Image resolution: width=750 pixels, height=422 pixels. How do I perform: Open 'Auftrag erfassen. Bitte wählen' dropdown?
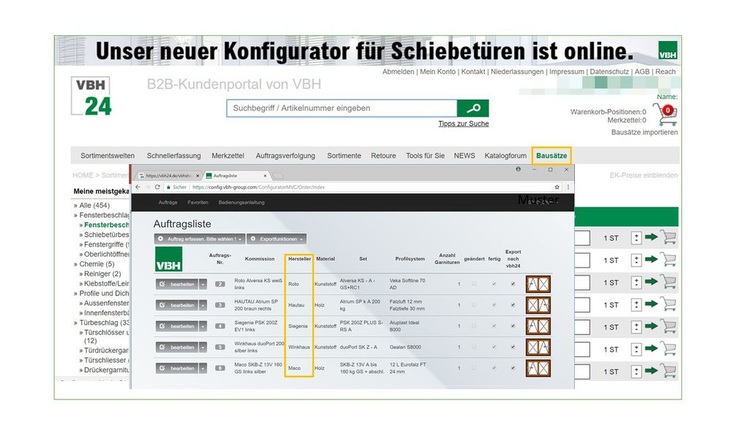198,239
